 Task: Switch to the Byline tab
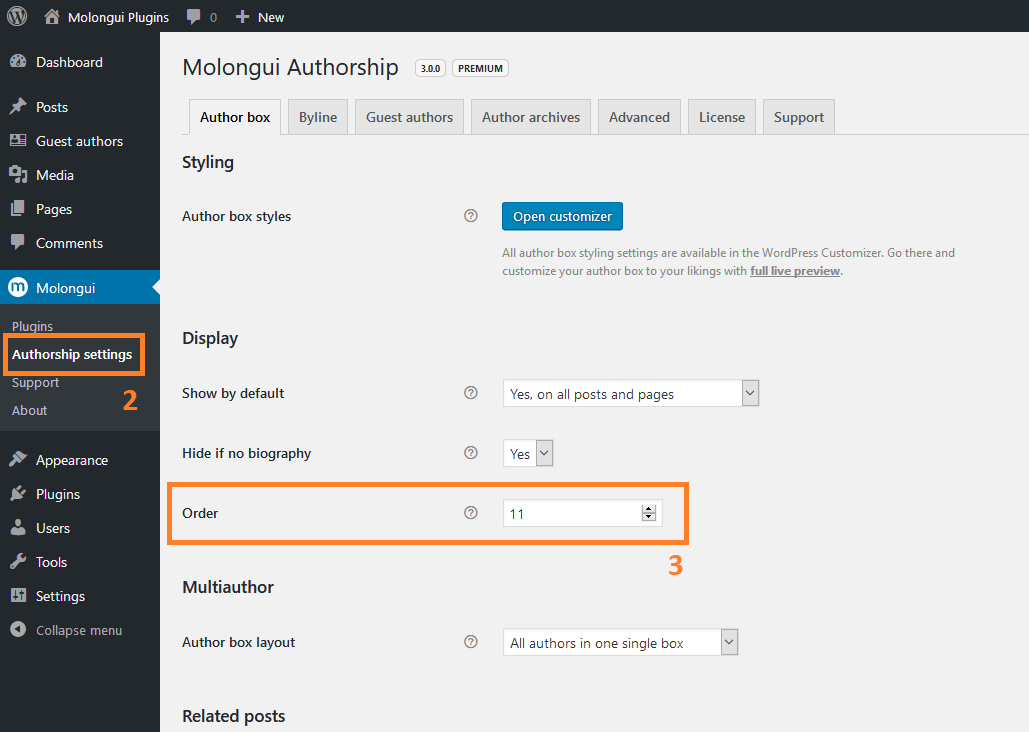318,117
